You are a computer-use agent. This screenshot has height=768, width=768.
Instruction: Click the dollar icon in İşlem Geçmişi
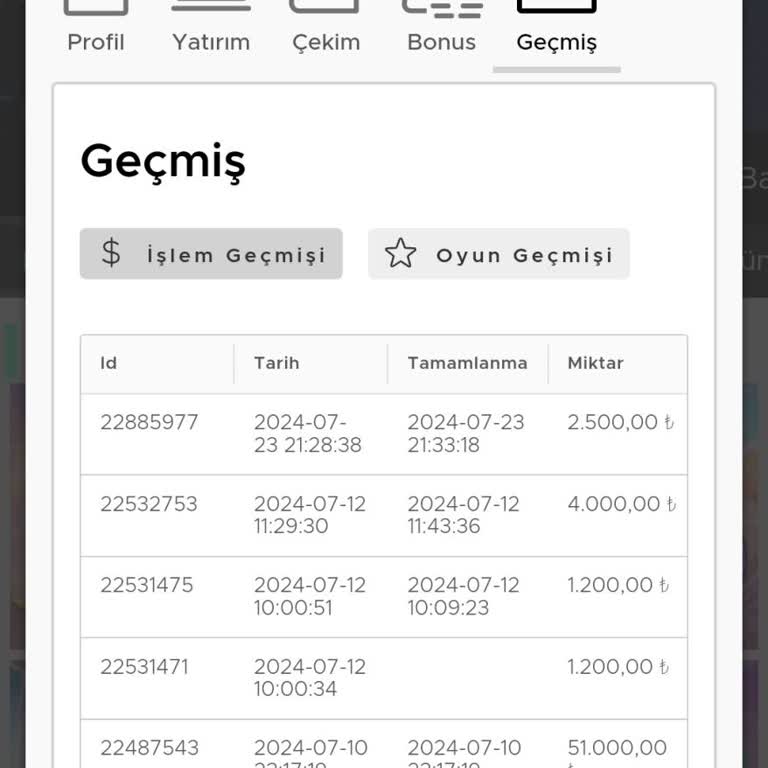click(x=111, y=253)
